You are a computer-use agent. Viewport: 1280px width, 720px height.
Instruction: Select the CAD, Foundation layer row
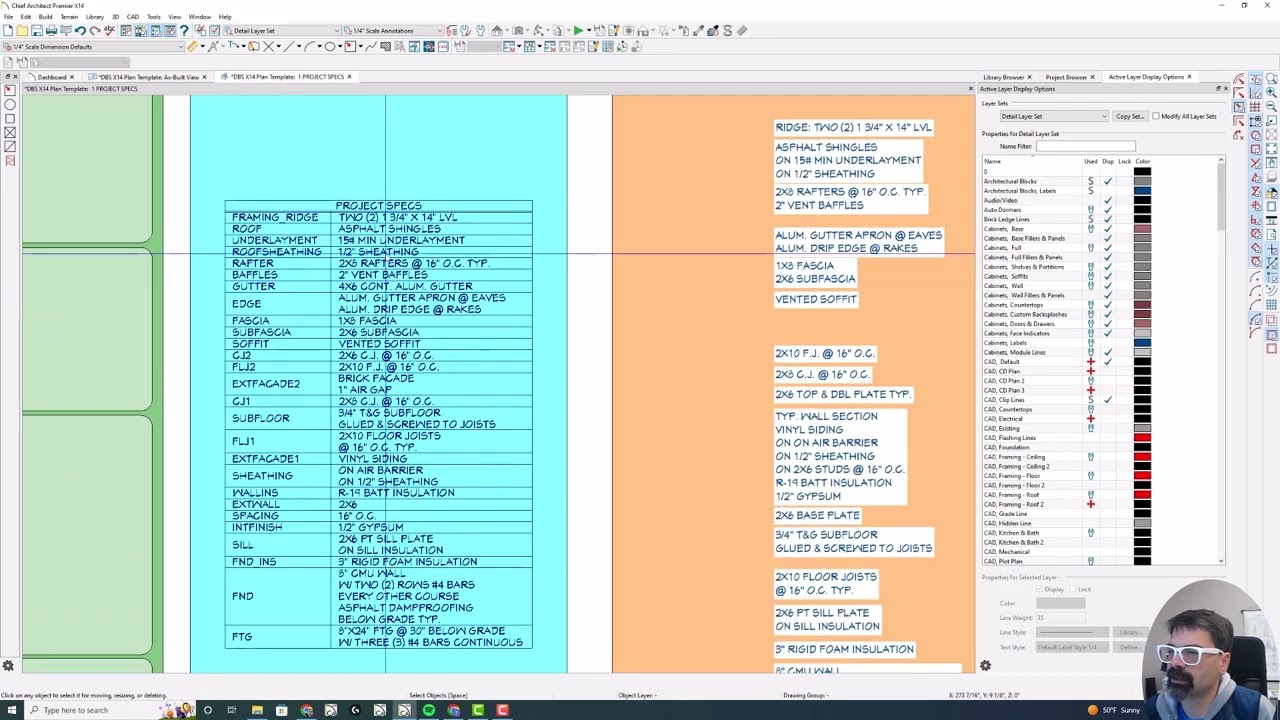click(1066, 447)
